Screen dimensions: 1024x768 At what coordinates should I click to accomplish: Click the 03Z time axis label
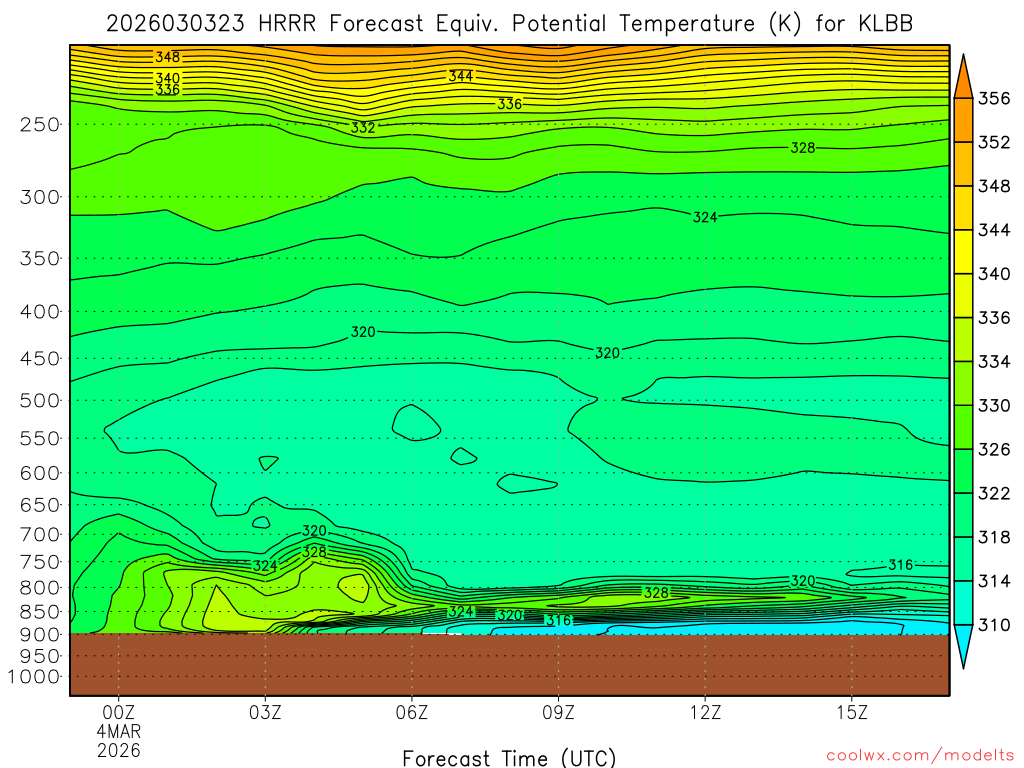pos(265,712)
